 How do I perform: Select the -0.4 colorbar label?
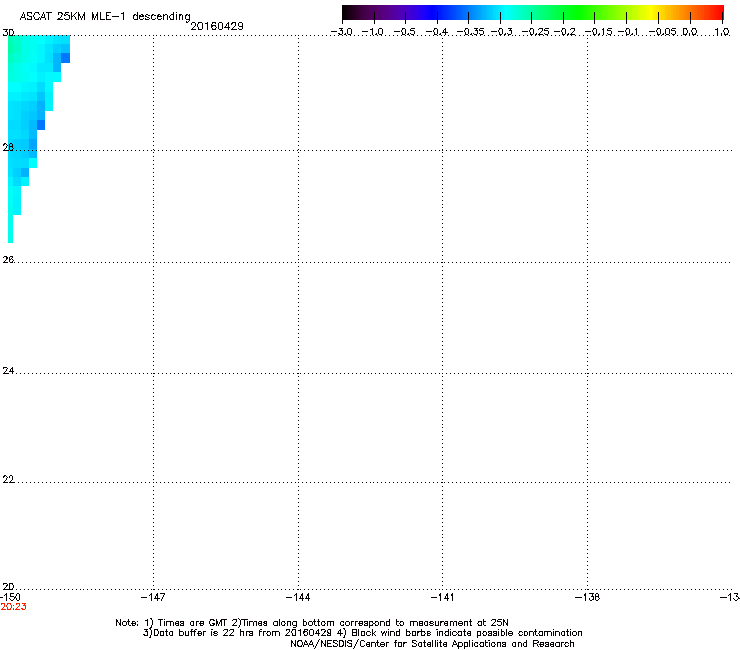point(437,32)
